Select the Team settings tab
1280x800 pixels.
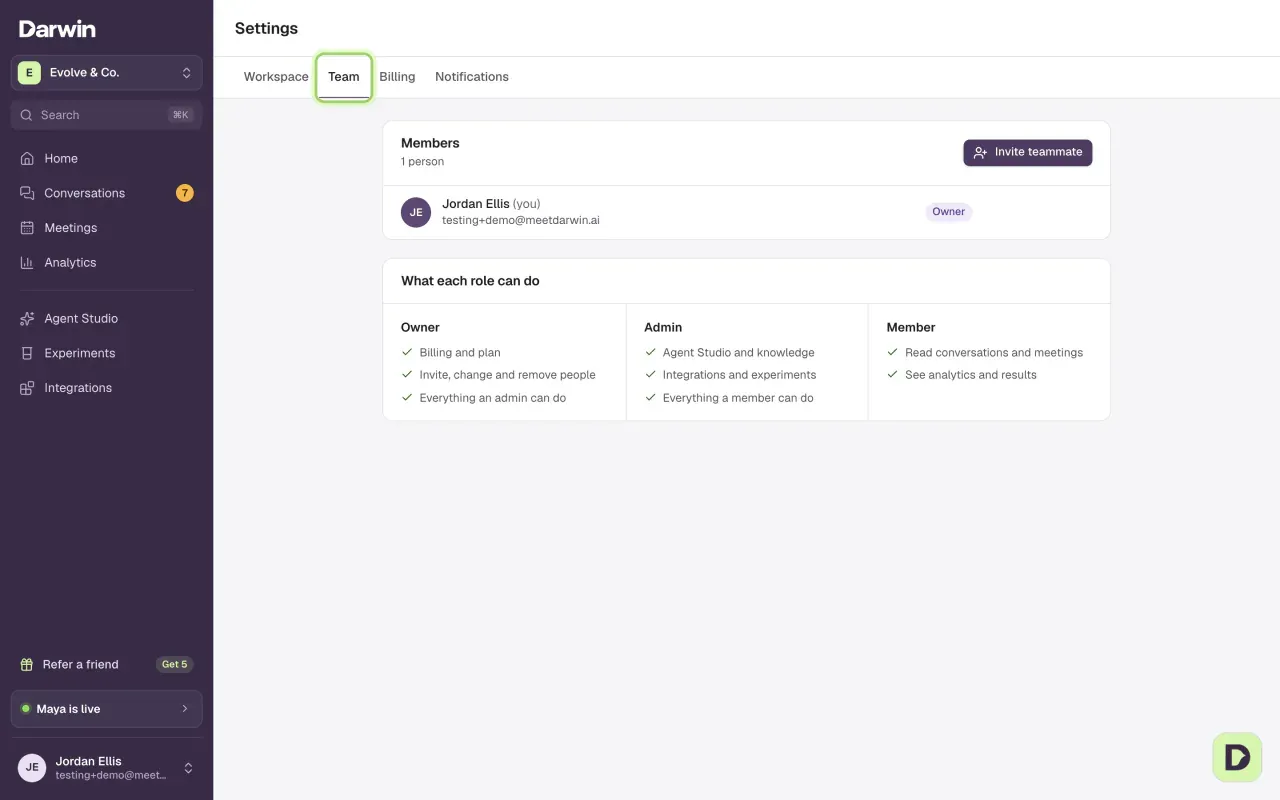pyautogui.click(x=344, y=77)
